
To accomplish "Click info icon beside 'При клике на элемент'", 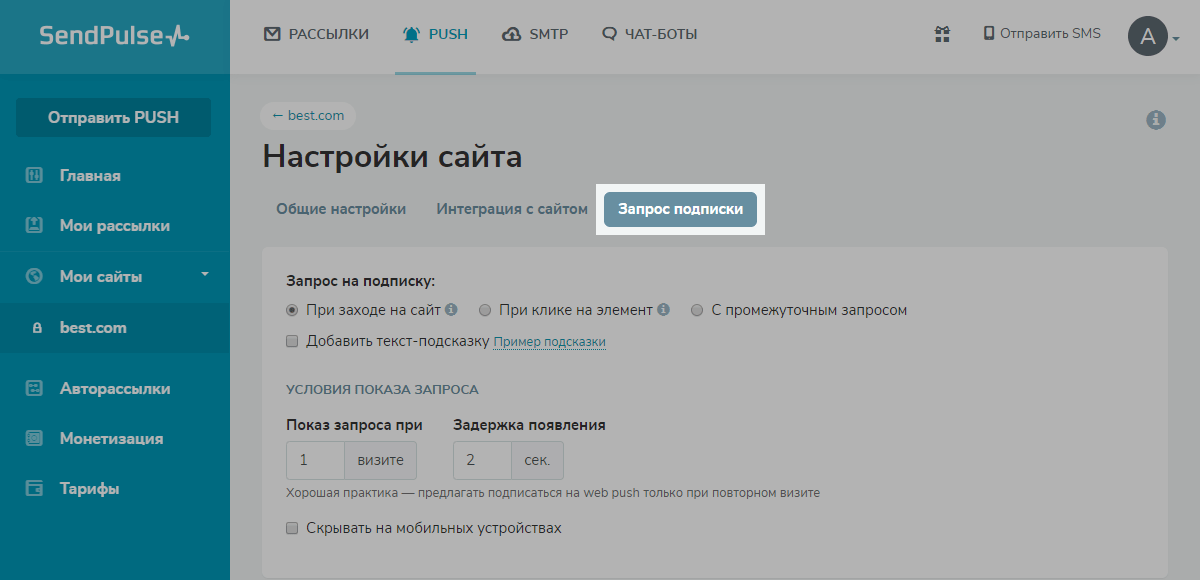I will click(x=663, y=310).
